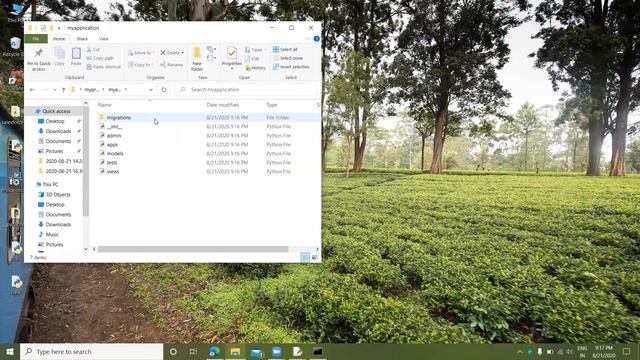
Task: Click the Properties checkmark icon
Action: coord(232,53)
